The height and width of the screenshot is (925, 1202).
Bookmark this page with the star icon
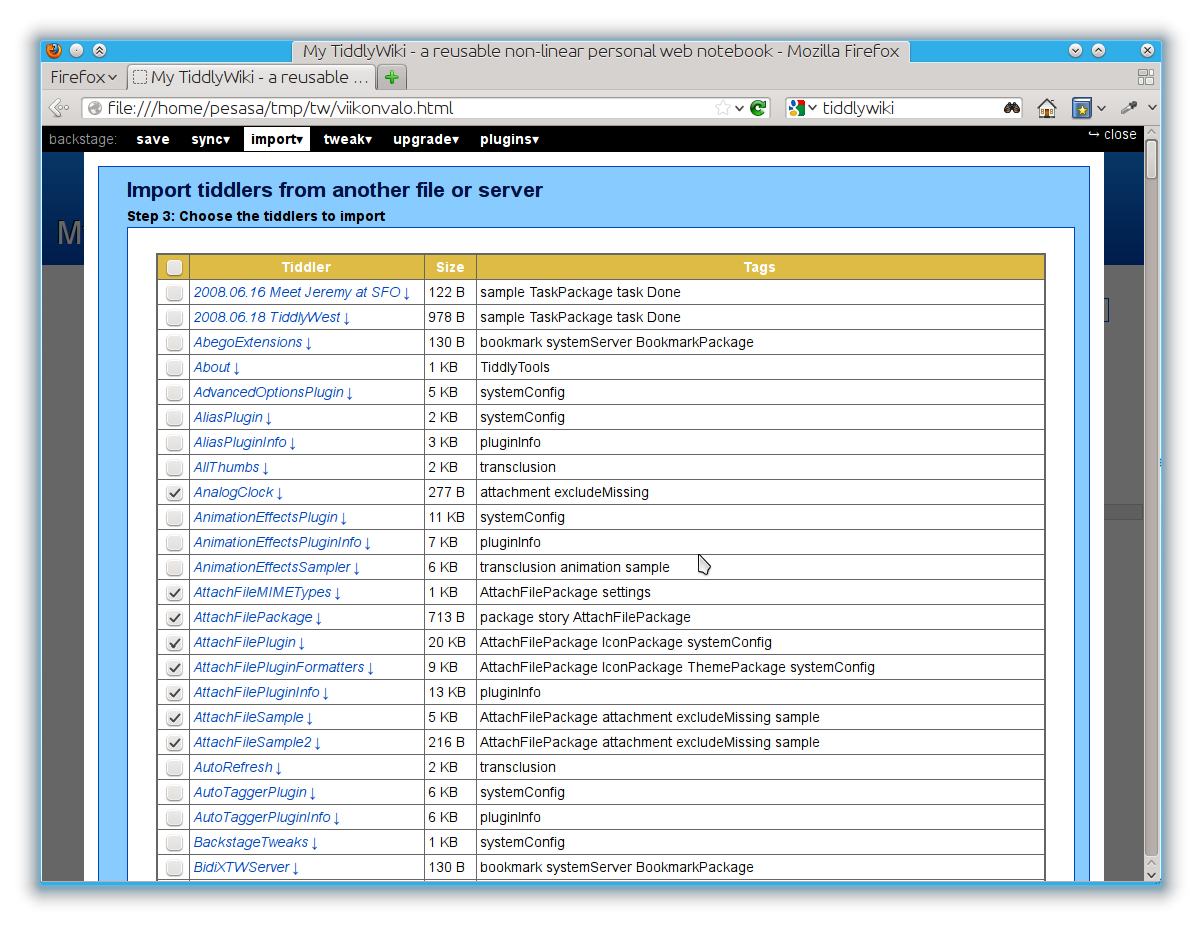click(723, 108)
